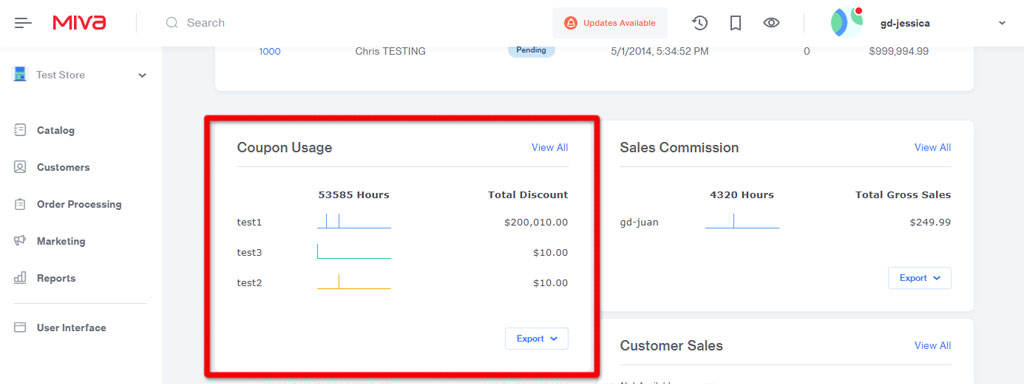This screenshot has width=1024, height=384.
Task: Click the gd-juan affiliate name
Action: click(x=639, y=222)
